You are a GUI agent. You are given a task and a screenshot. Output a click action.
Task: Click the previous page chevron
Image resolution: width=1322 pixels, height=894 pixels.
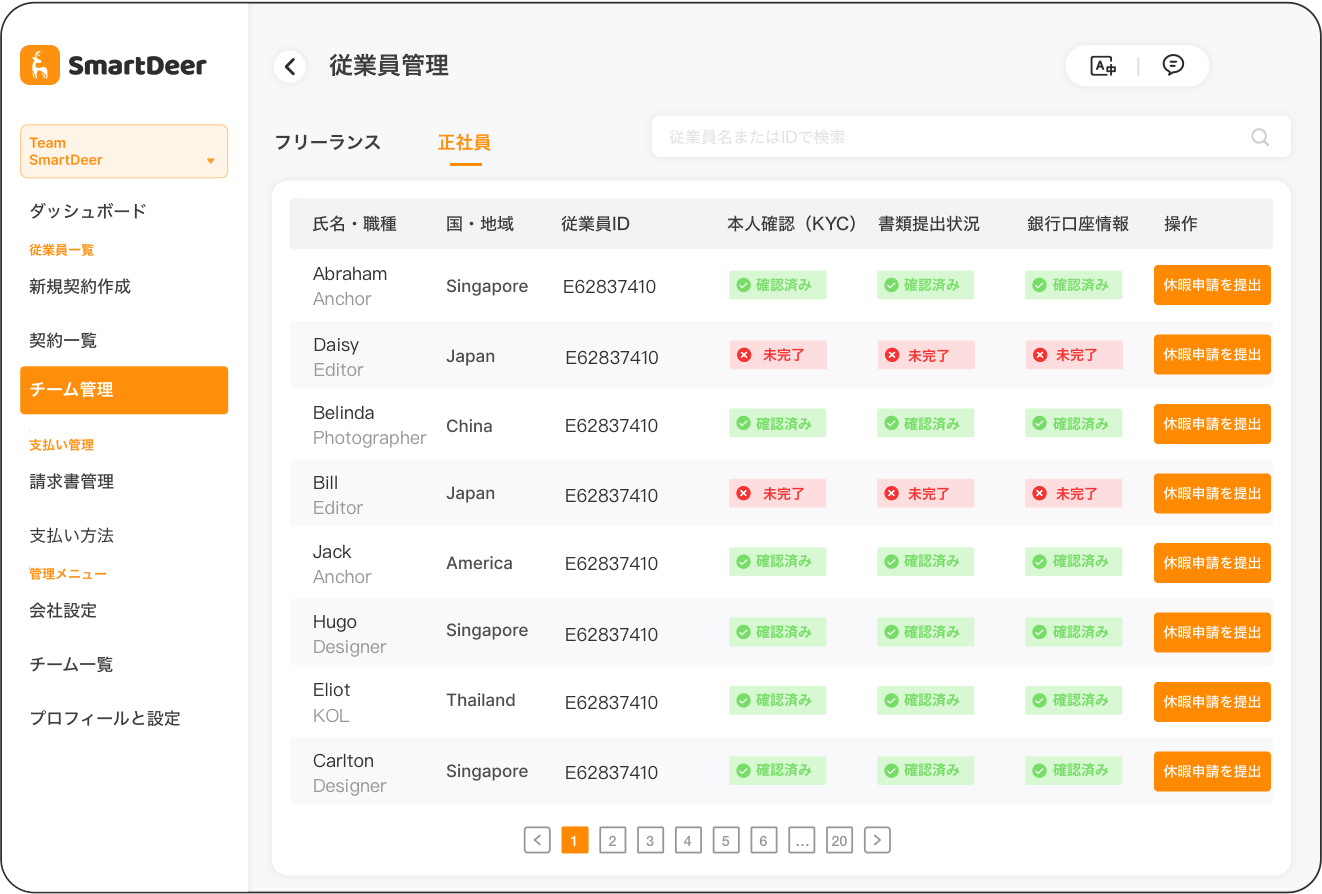pyautogui.click(x=537, y=840)
